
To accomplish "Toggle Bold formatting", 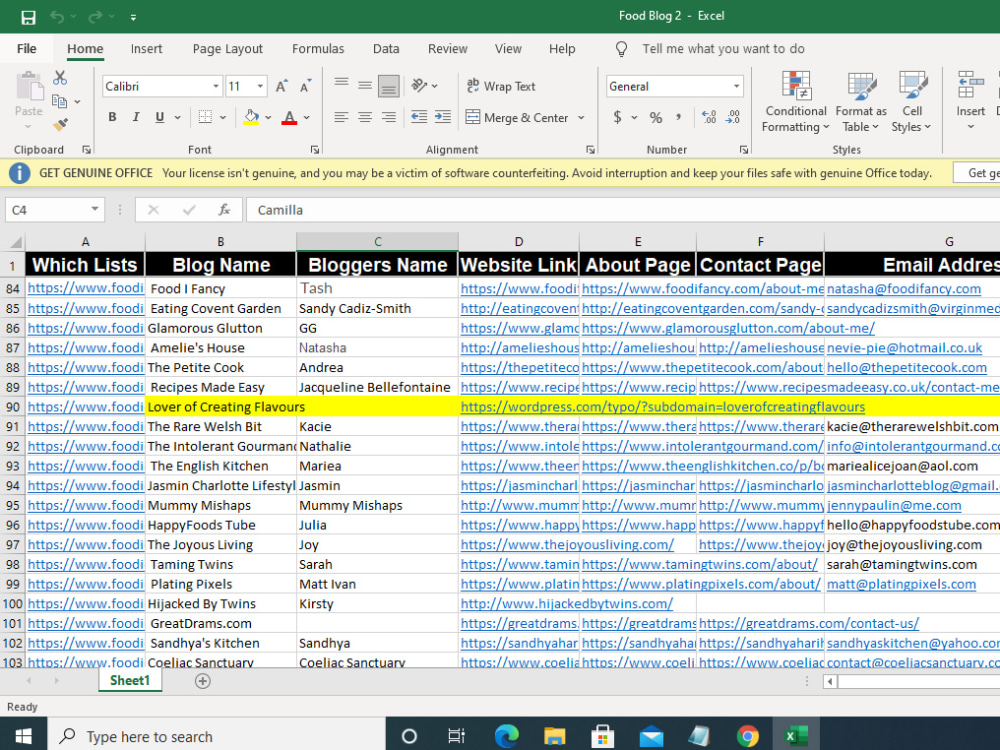I will (112, 117).
